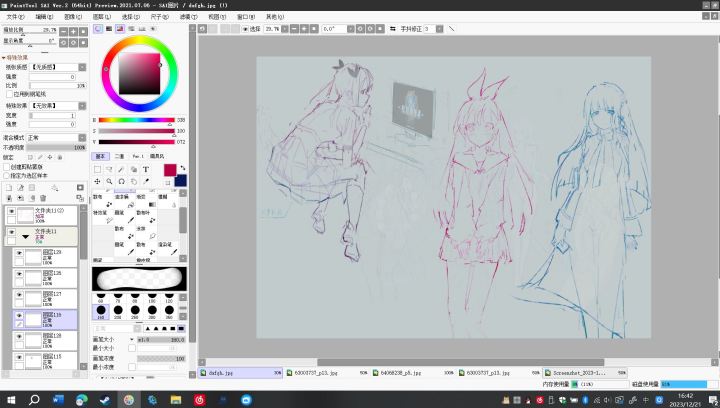Open the 特殊效果 effect dropdown

click(82, 106)
